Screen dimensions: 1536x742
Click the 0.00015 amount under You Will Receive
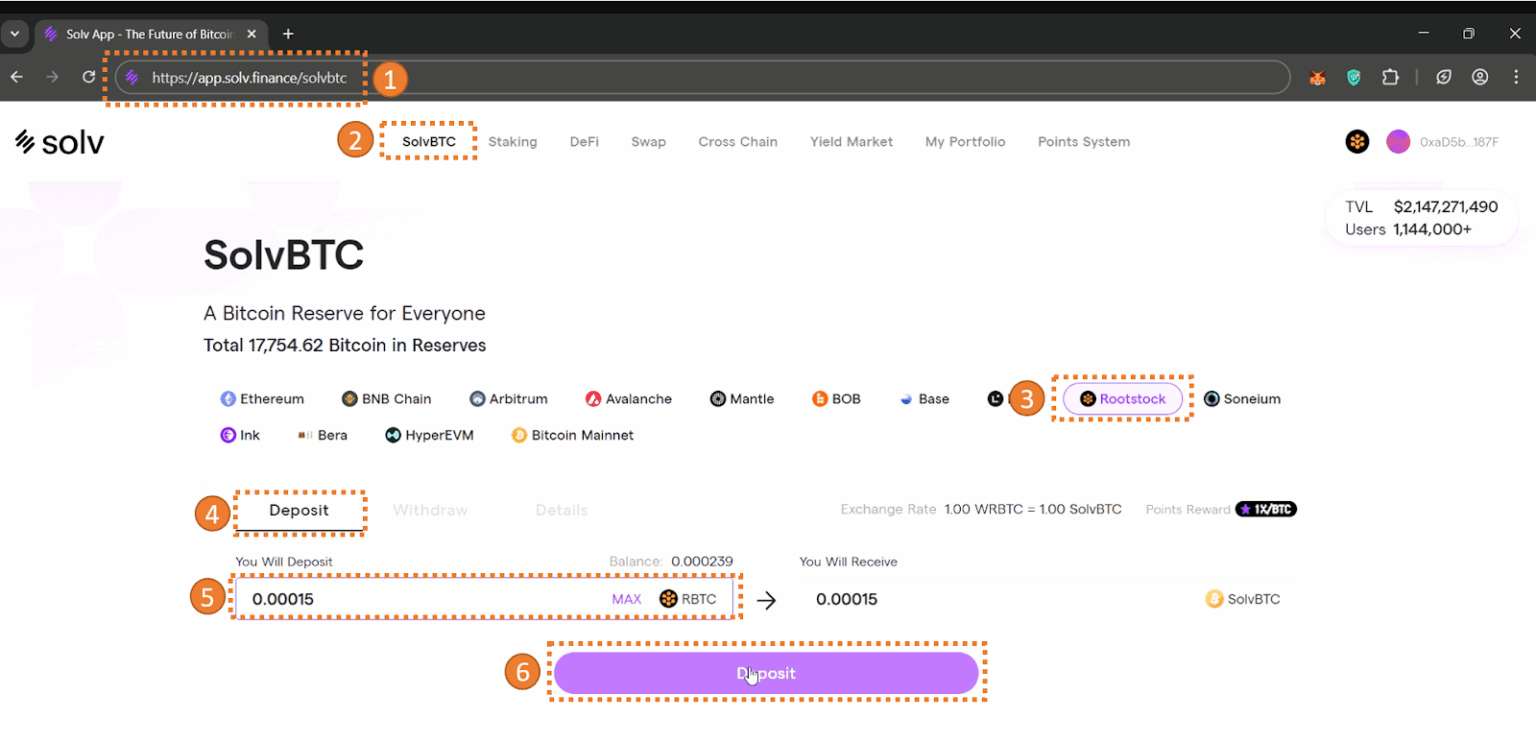pyautogui.click(x=847, y=599)
